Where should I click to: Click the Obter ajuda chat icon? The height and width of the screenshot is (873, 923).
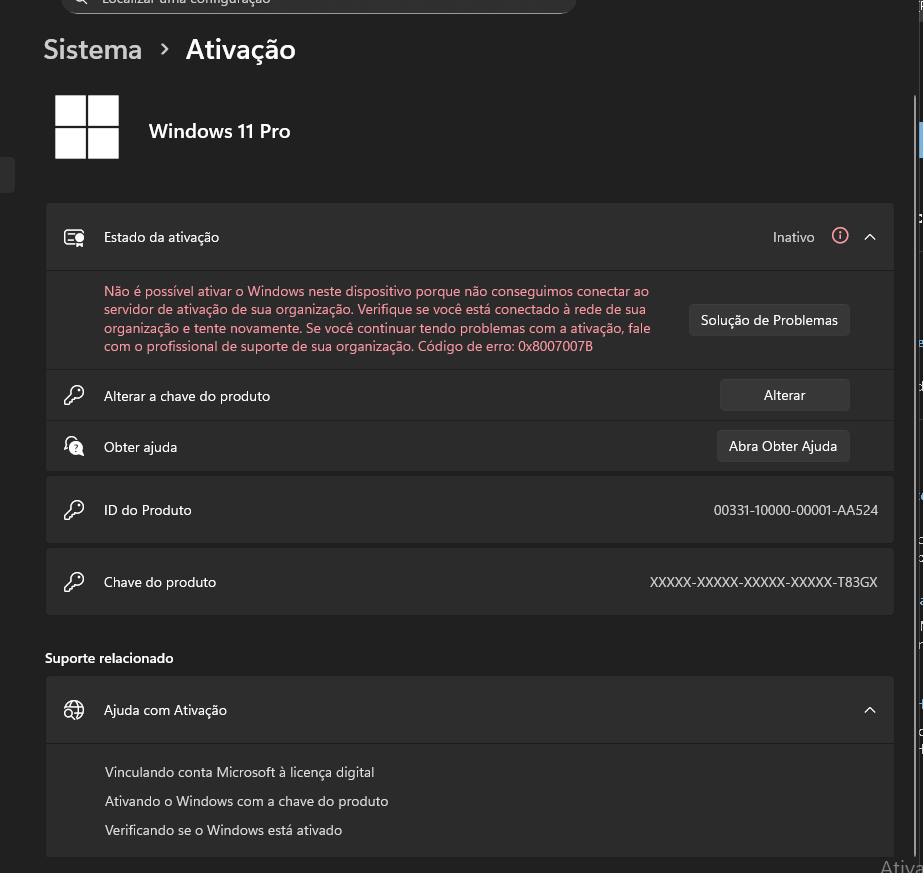pos(74,446)
